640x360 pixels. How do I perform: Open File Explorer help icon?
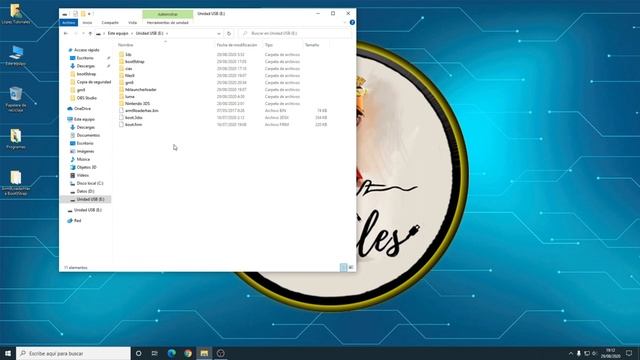[x=352, y=22]
